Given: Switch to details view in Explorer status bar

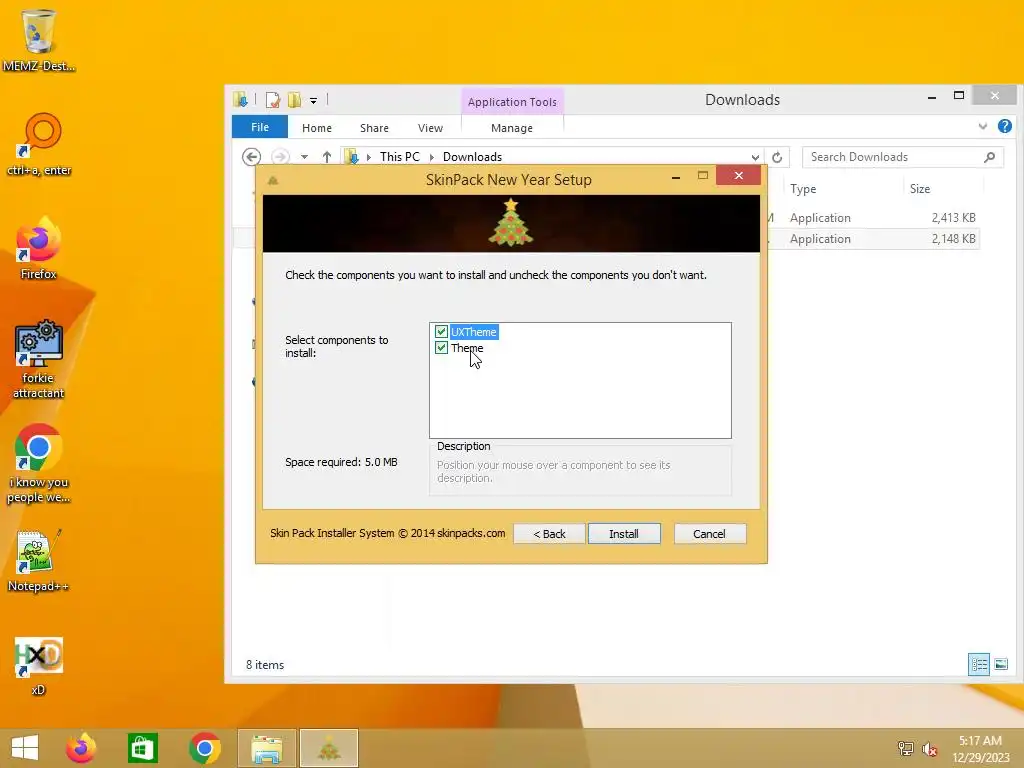Looking at the screenshot, I should (x=979, y=665).
